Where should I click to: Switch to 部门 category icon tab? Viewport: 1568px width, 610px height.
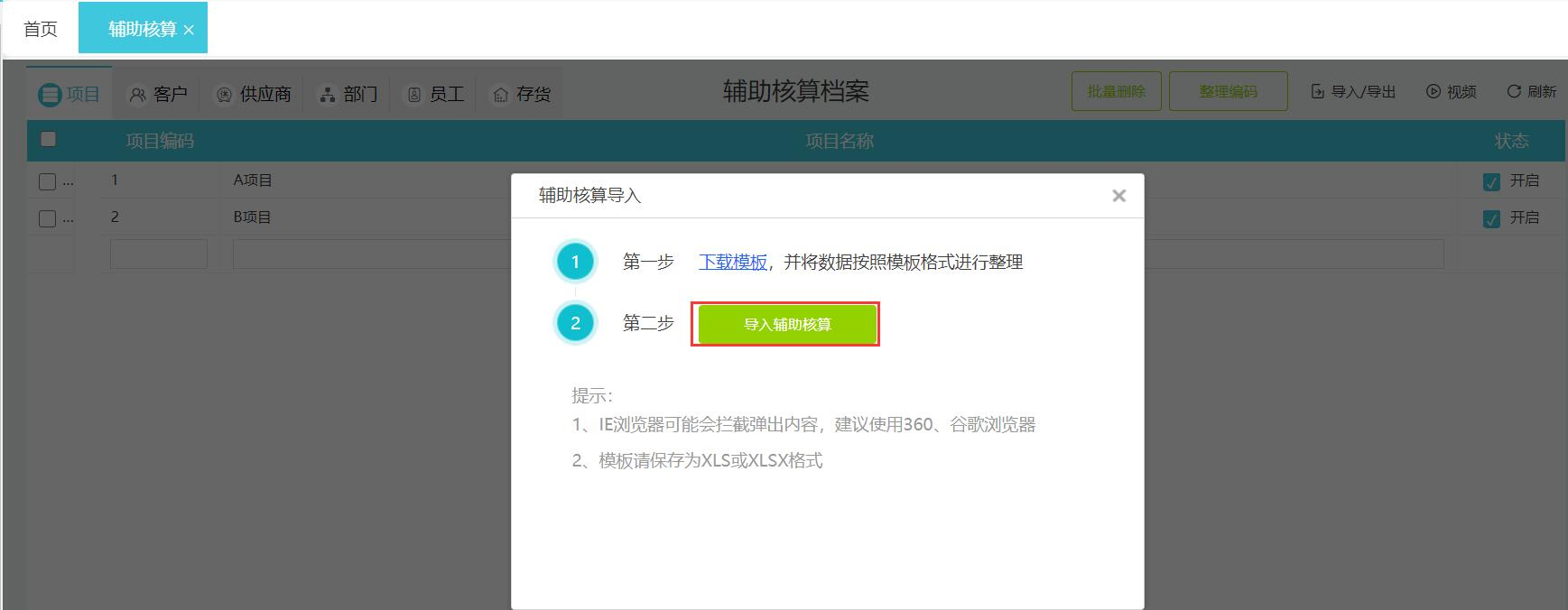tap(348, 94)
